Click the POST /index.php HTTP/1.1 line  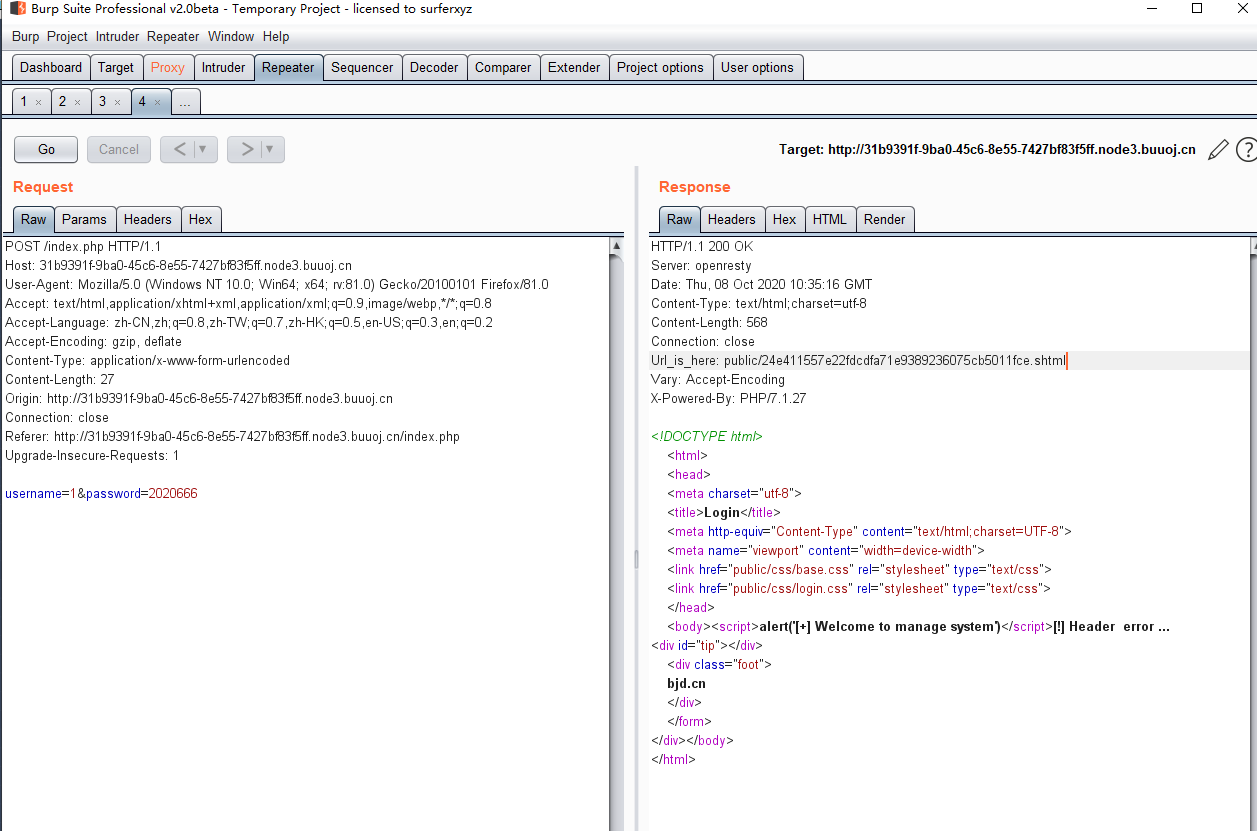[x=83, y=247]
